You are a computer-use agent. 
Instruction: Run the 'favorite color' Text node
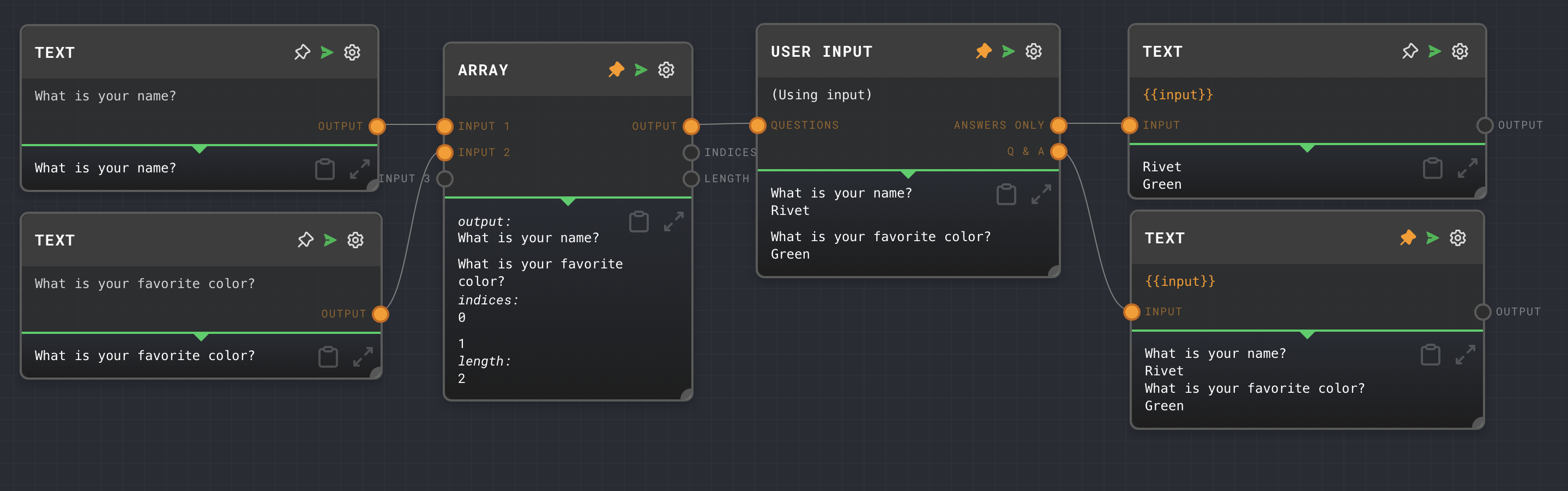pyautogui.click(x=330, y=240)
